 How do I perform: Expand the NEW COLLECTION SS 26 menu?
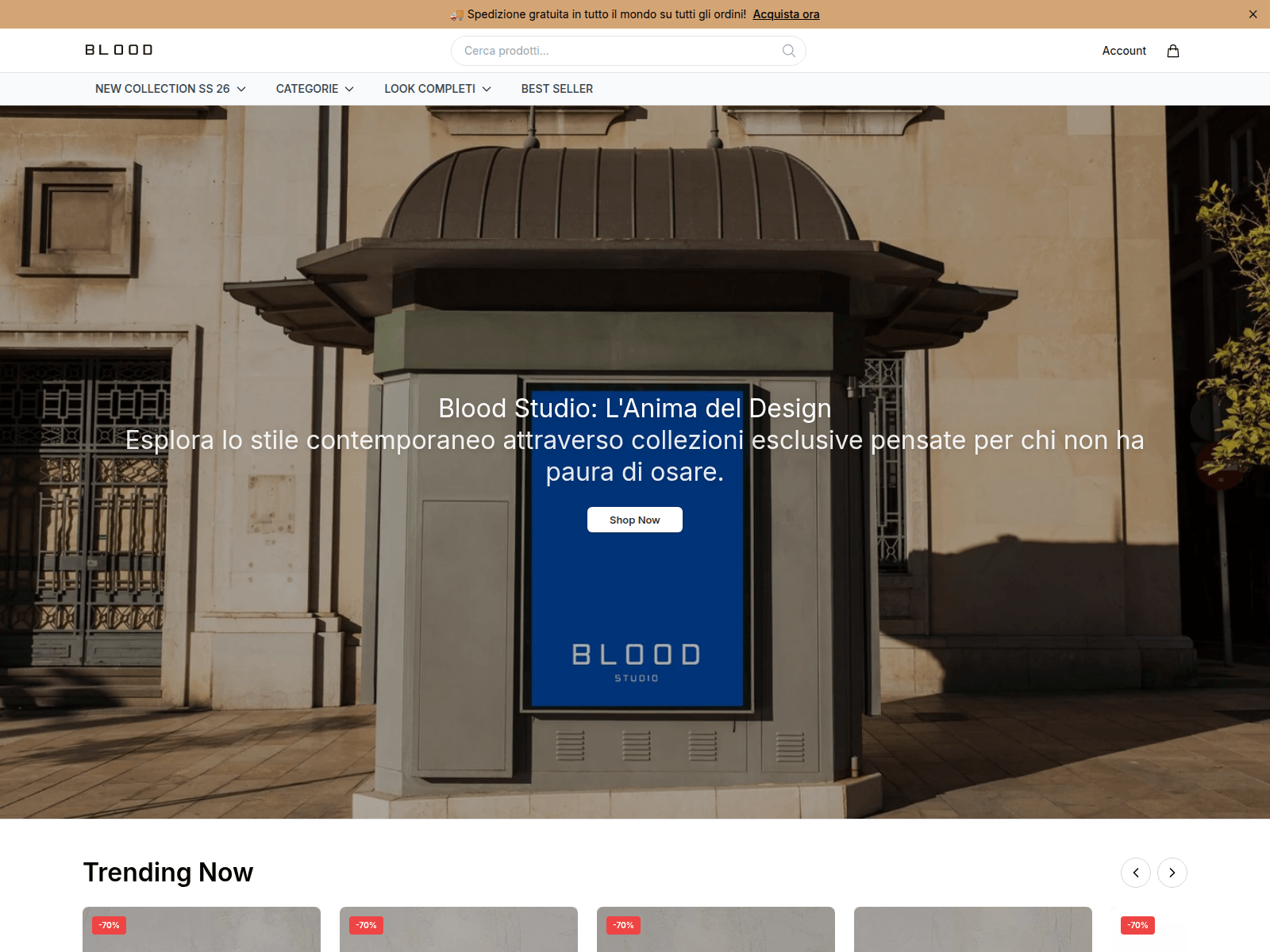pyautogui.click(x=171, y=89)
